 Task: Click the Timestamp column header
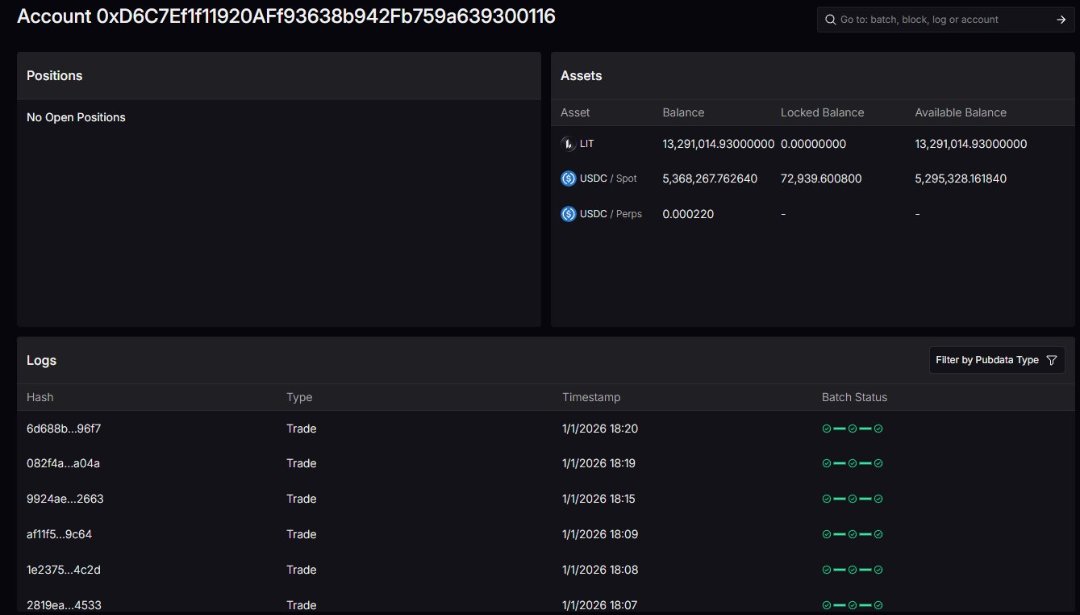tap(591, 397)
